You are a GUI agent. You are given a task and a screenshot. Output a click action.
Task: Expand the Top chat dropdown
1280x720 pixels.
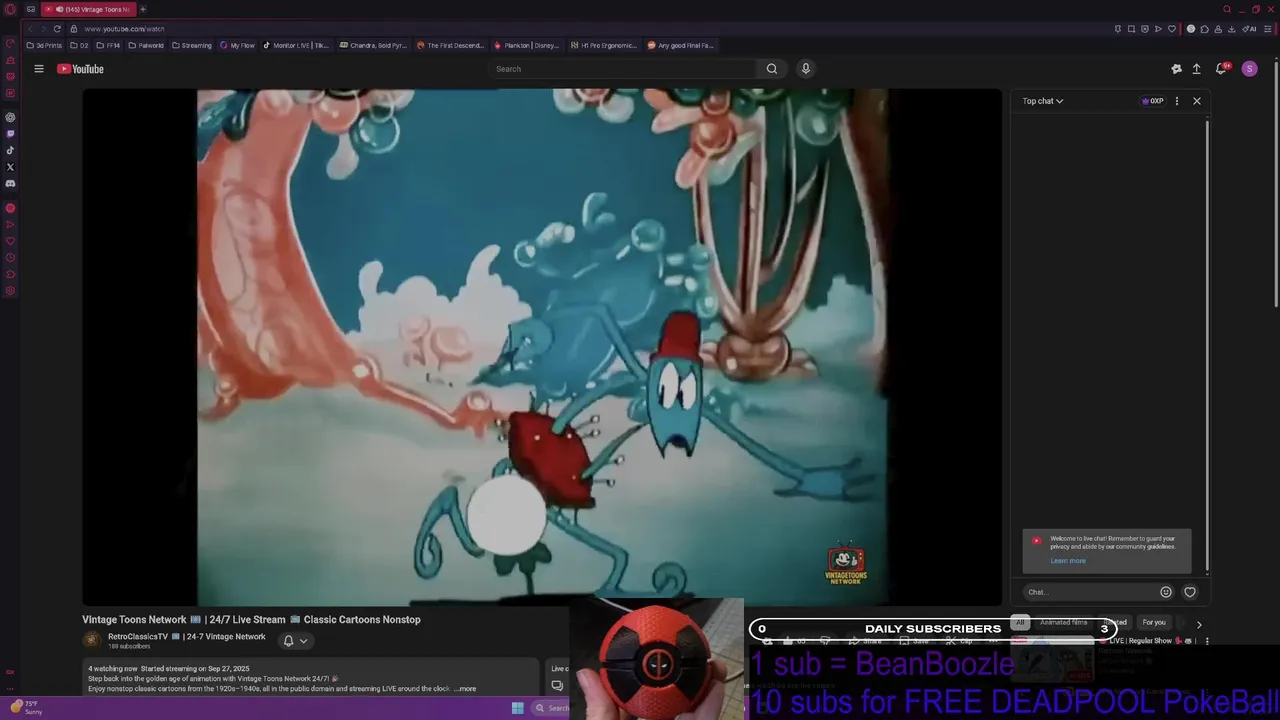pyautogui.click(x=1042, y=101)
